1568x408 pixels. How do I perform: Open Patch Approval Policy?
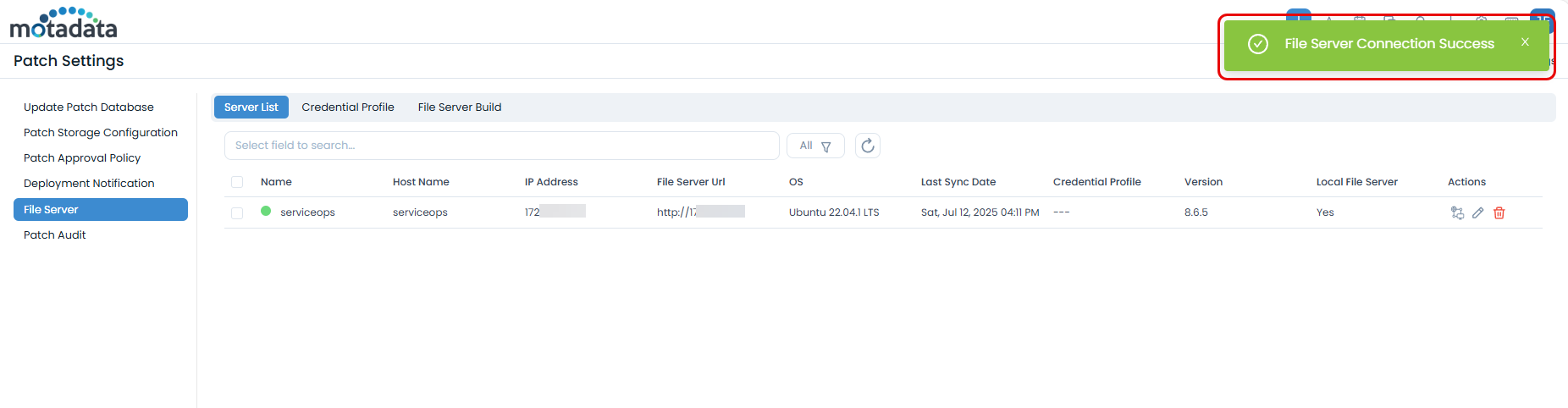[81, 158]
